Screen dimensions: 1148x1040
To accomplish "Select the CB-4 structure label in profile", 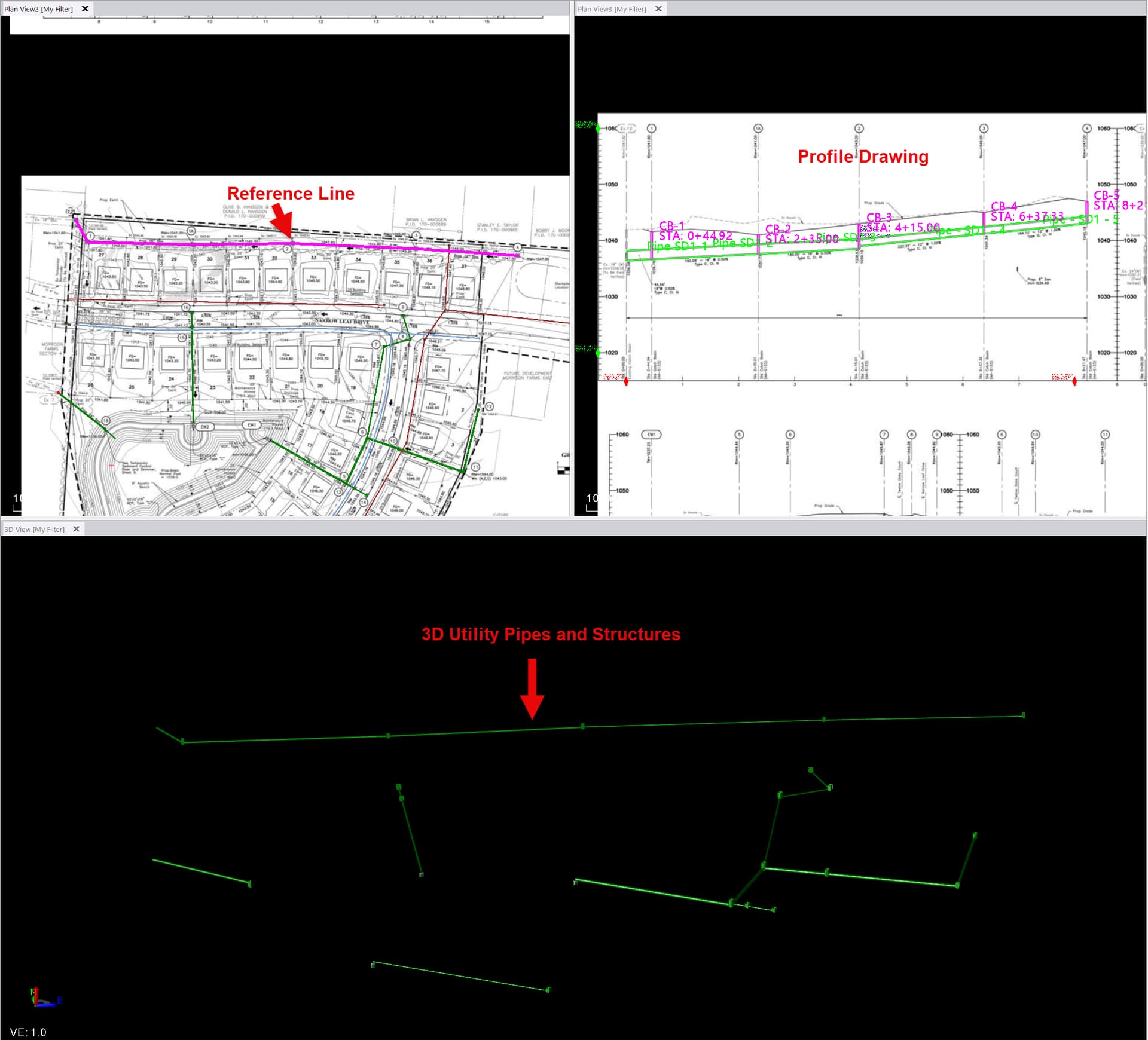I will click(x=1004, y=207).
